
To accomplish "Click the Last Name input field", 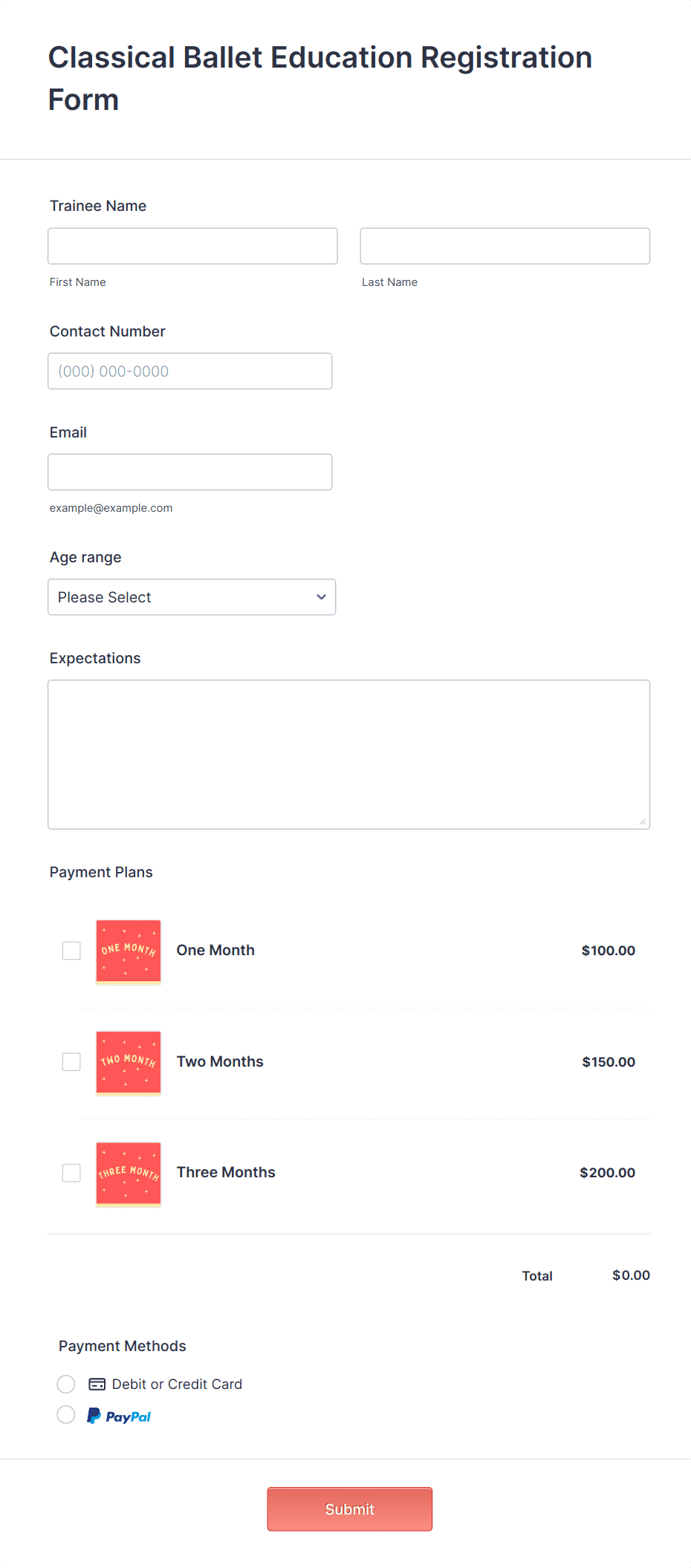I will pyautogui.click(x=505, y=245).
